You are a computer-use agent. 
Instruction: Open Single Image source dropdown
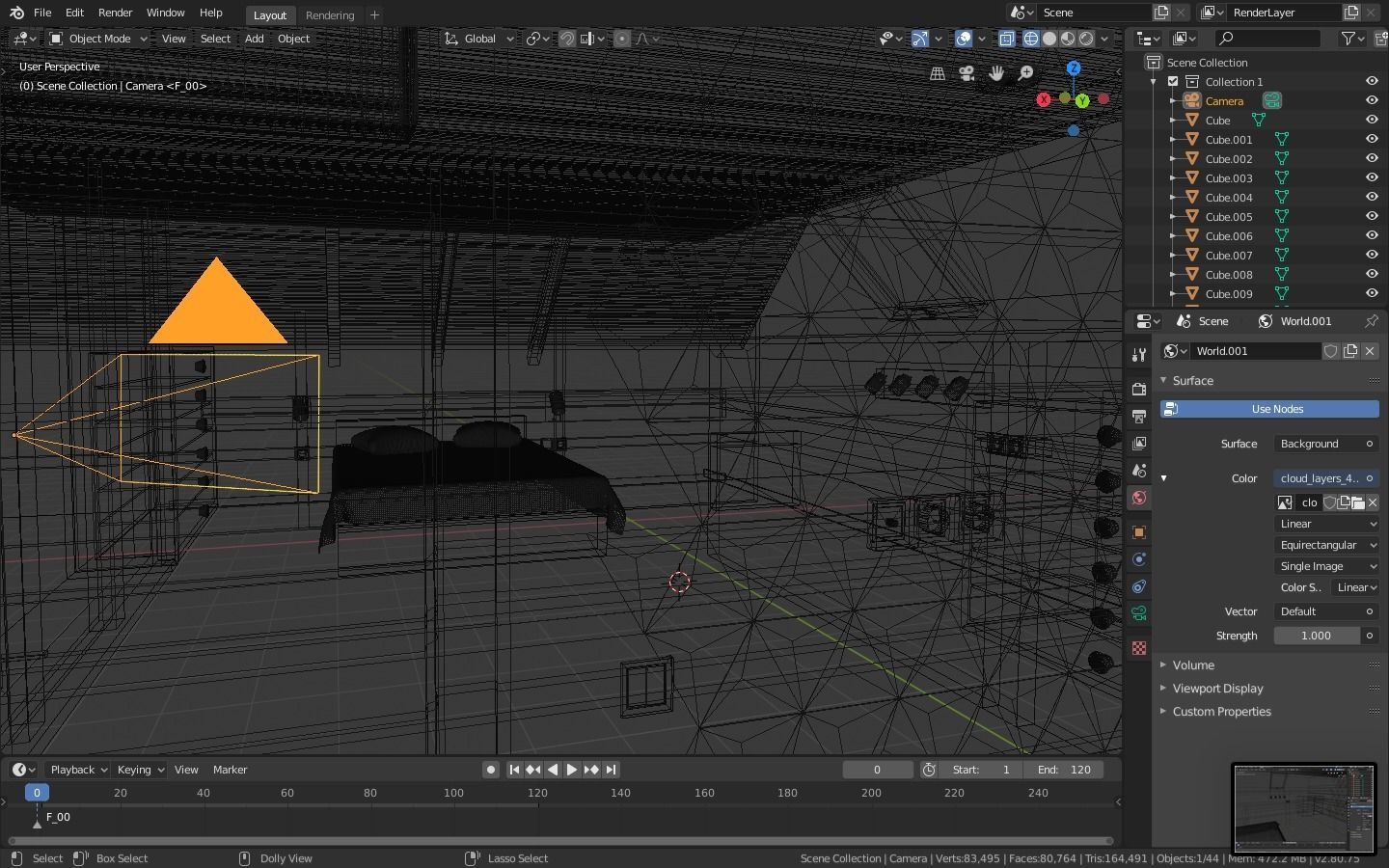[1326, 566]
